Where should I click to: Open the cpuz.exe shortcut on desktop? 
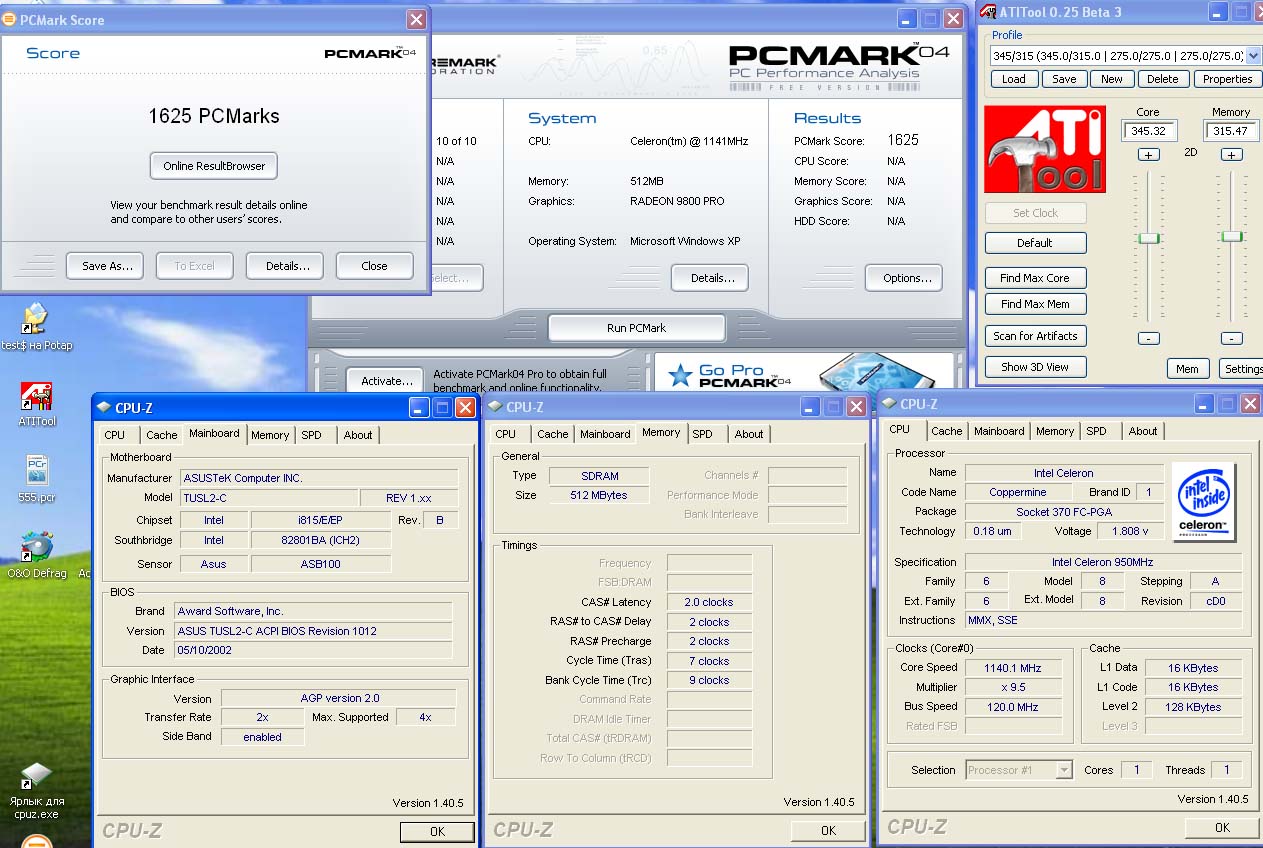pyautogui.click(x=36, y=777)
